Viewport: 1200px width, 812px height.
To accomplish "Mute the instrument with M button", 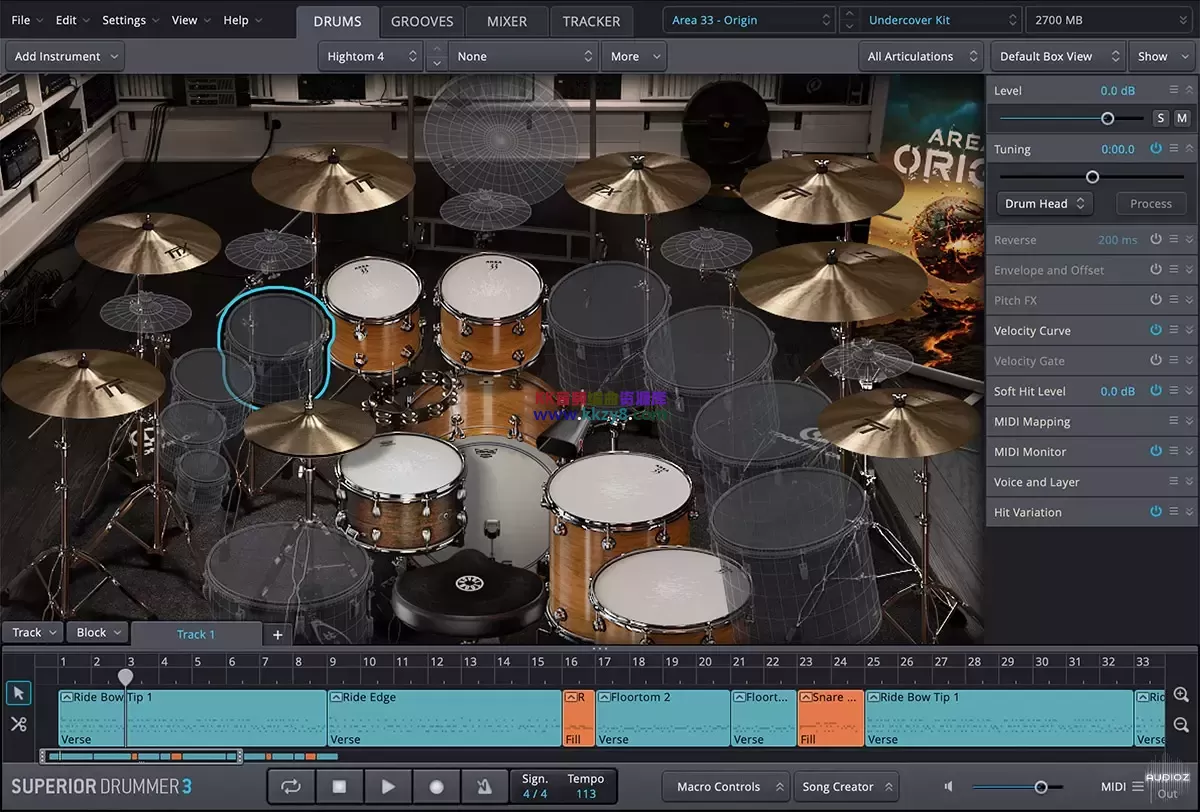I will click(x=1181, y=118).
